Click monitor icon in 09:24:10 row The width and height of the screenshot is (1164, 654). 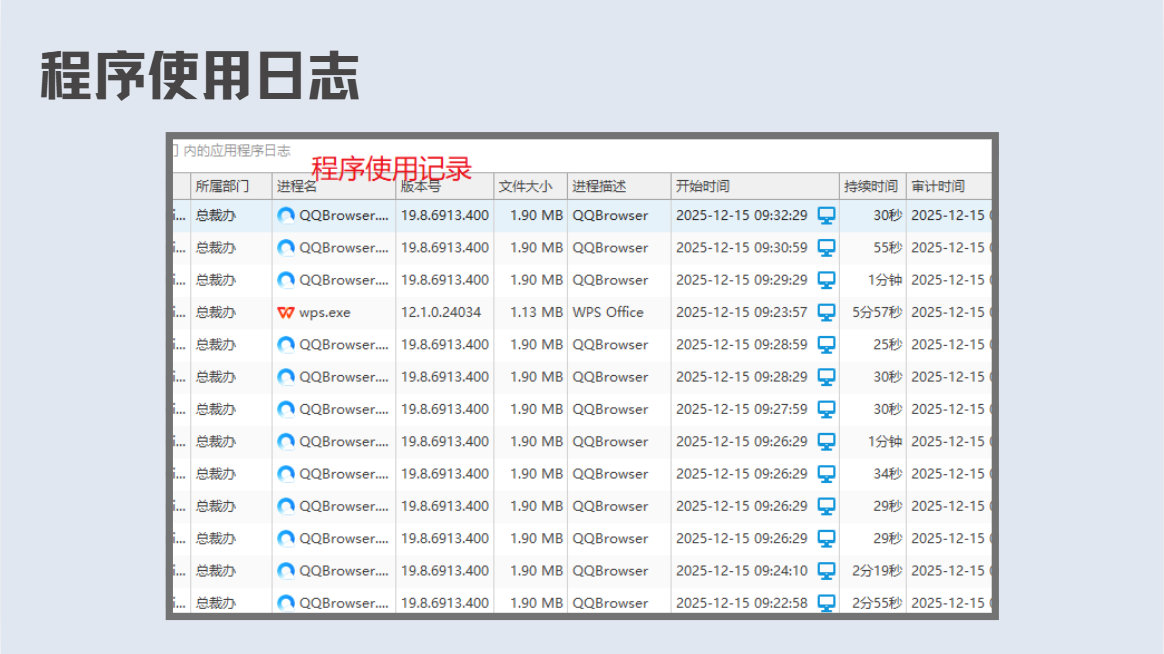[826, 571]
